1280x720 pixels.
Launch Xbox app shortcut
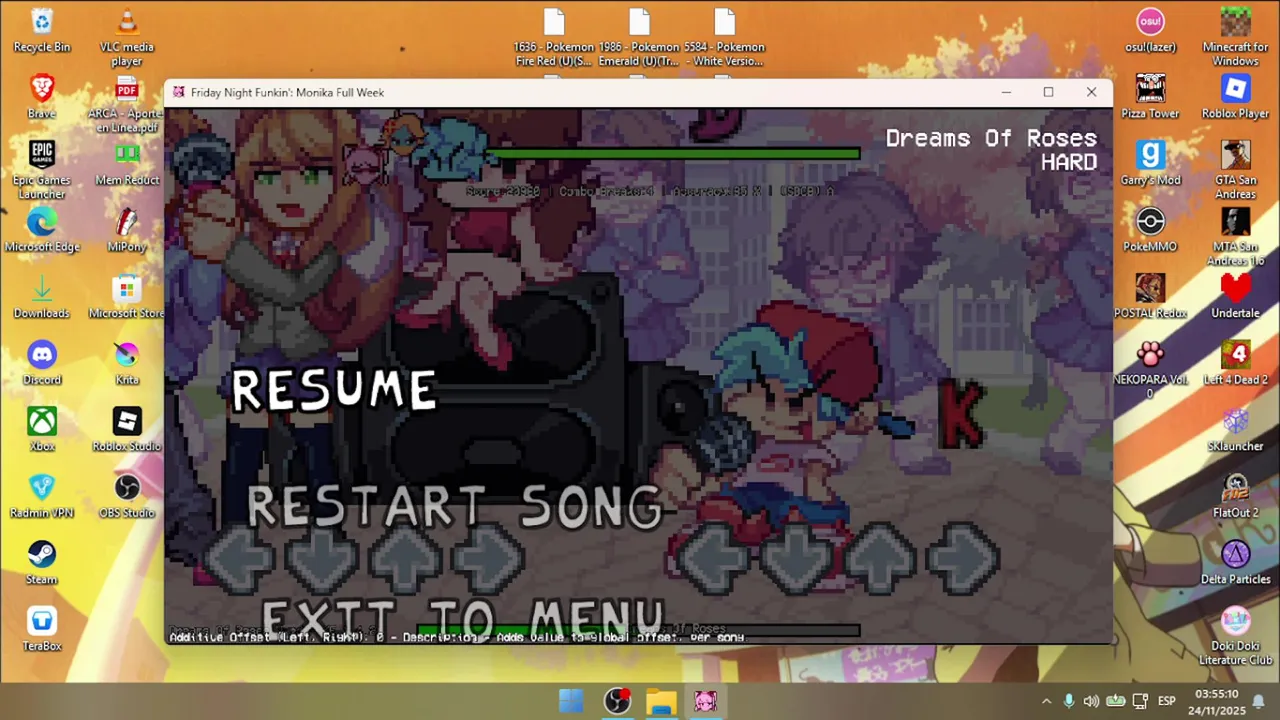click(42, 429)
